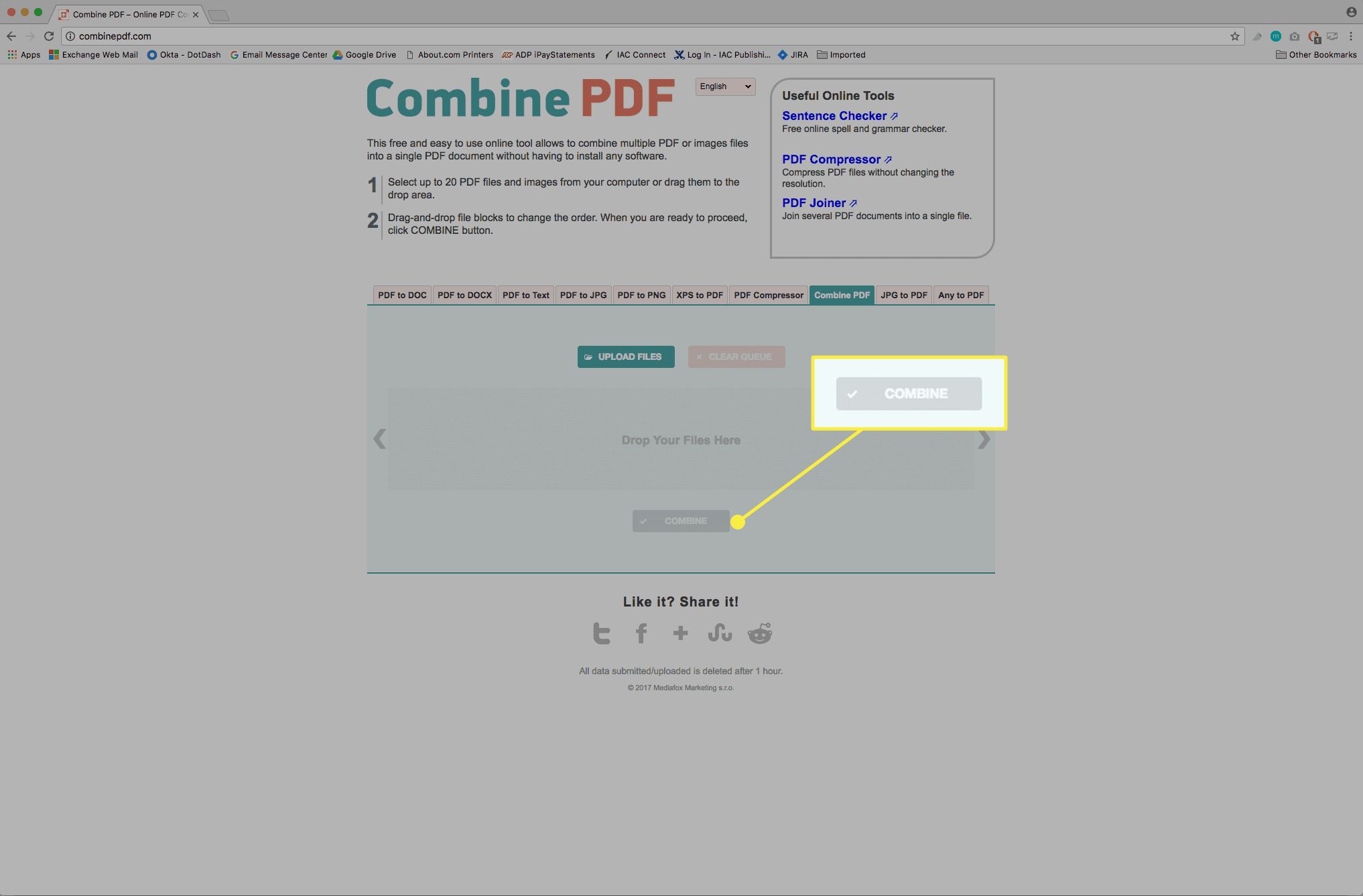Click the UPLOAD FILES button

625,356
